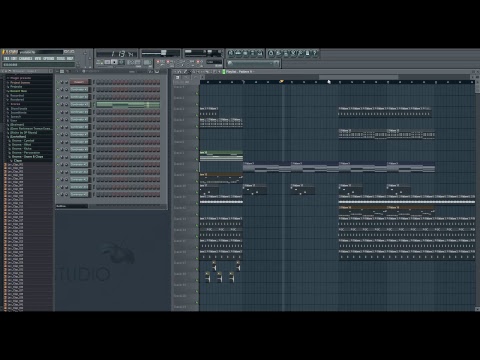
Task: Open the Drums - Snare & Claps folder
Action: [x=27, y=157]
